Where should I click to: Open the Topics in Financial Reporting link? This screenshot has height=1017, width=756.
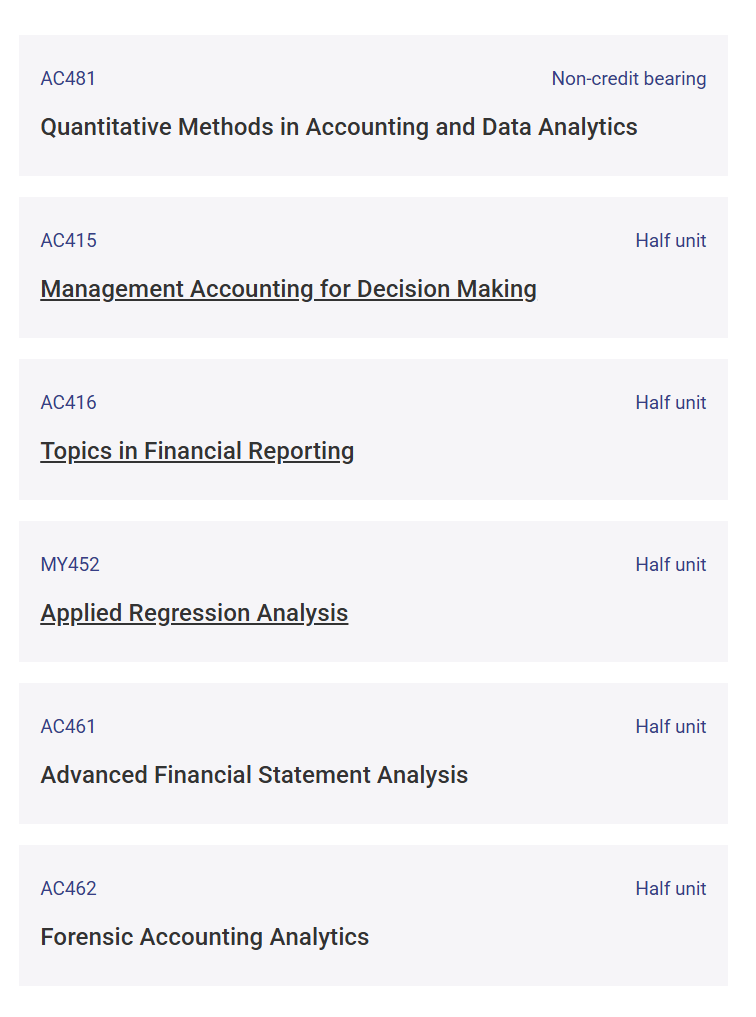pos(197,451)
